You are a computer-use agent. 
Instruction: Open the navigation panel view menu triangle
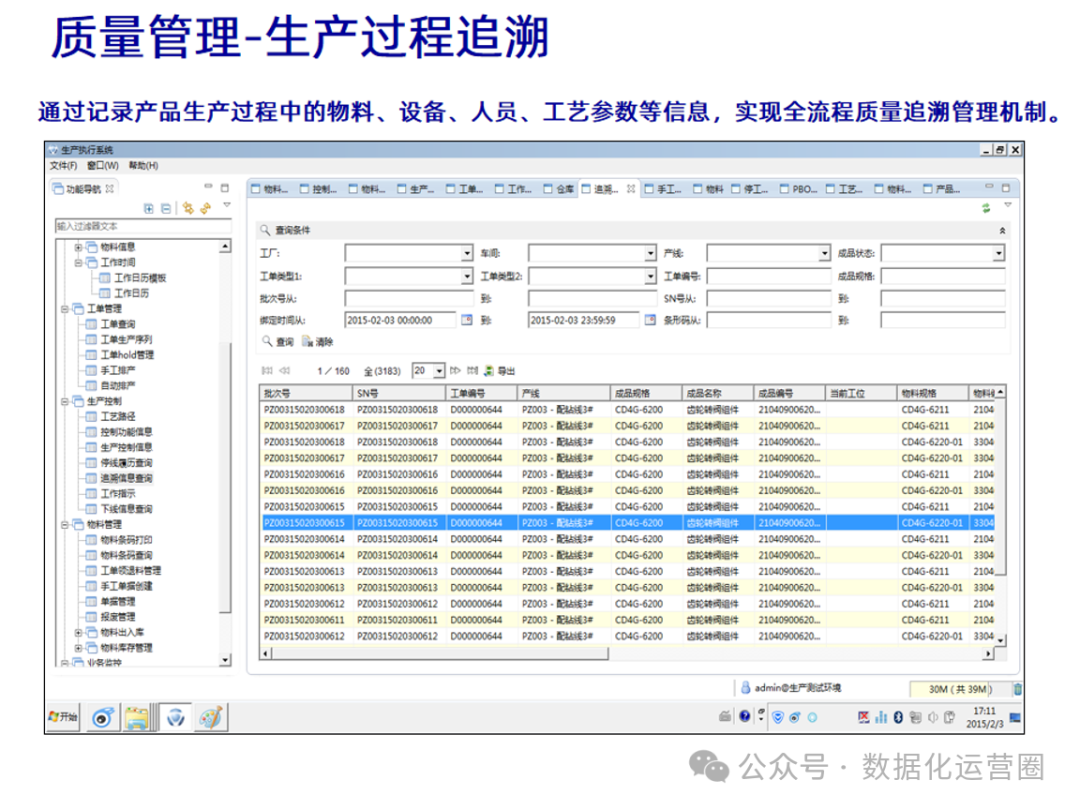tap(227, 205)
